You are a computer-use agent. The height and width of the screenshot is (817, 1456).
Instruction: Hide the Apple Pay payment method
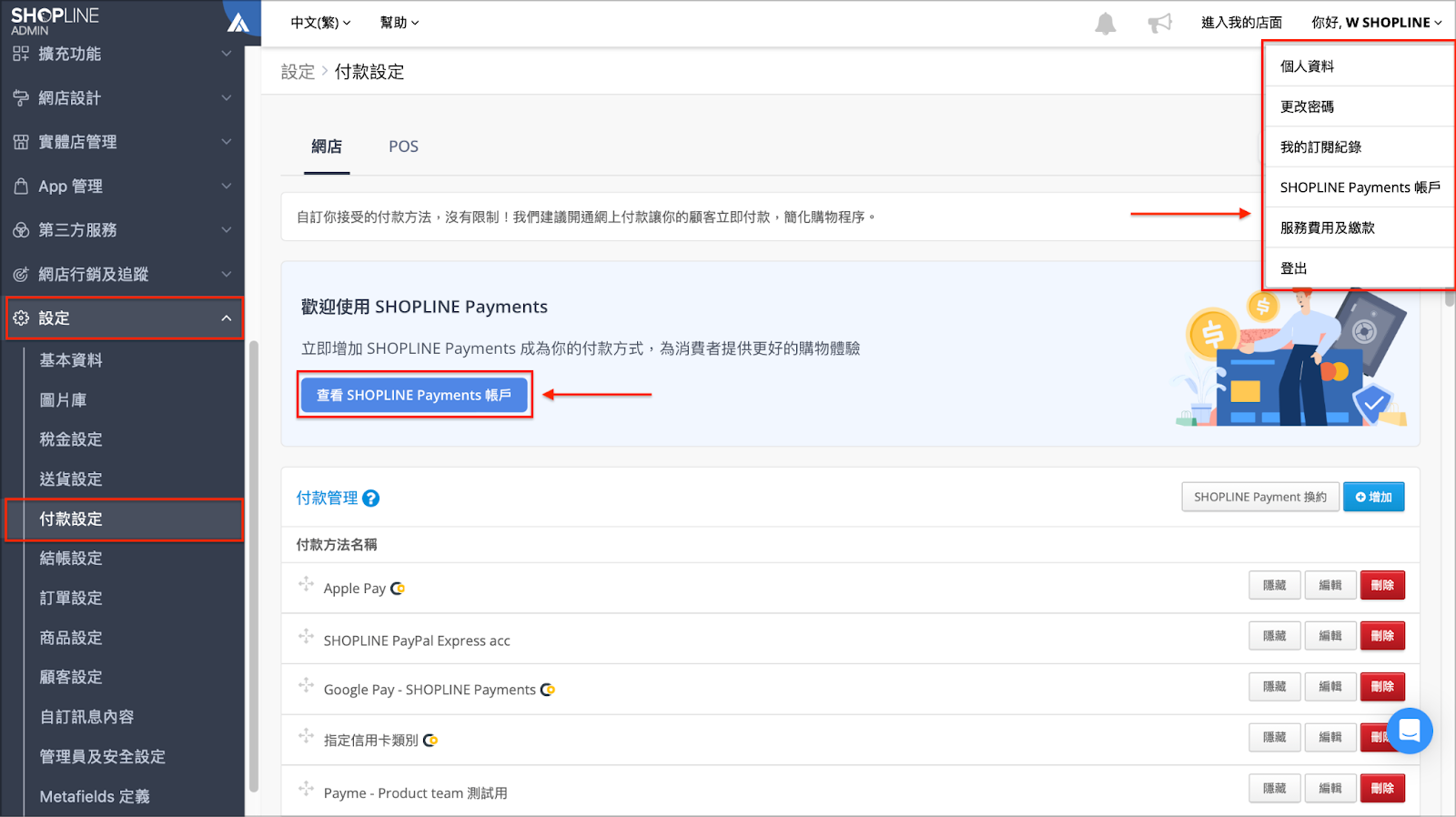[x=1275, y=586]
